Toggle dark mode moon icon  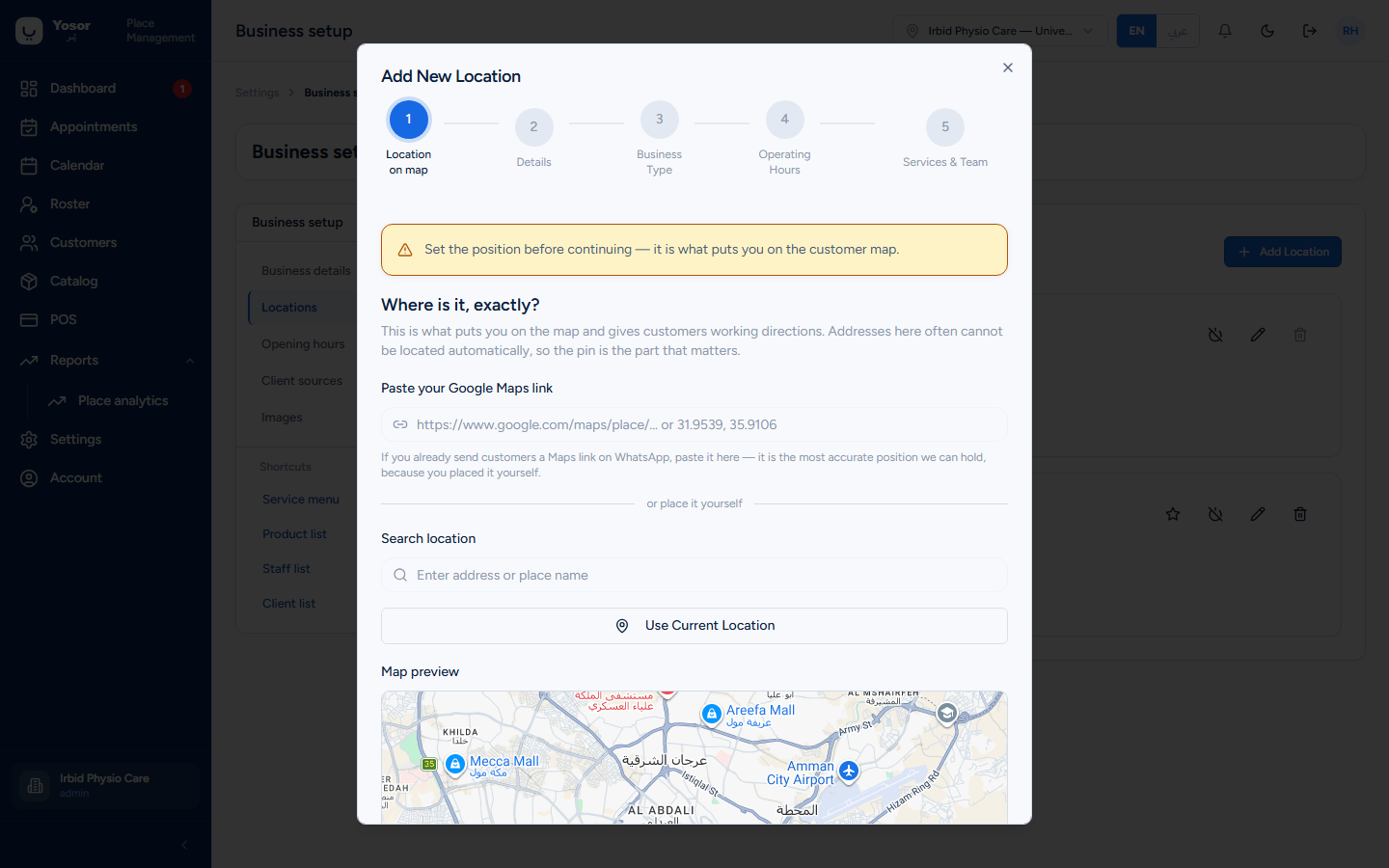click(x=1267, y=31)
